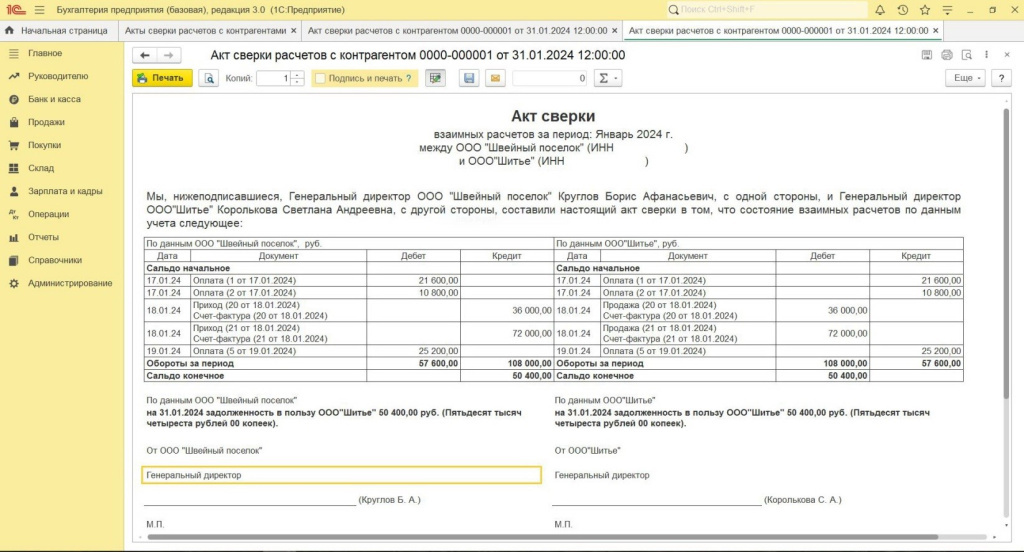Expand the Еще dropdown menu
The width and height of the screenshot is (1024, 552).
(x=964, y=78)
